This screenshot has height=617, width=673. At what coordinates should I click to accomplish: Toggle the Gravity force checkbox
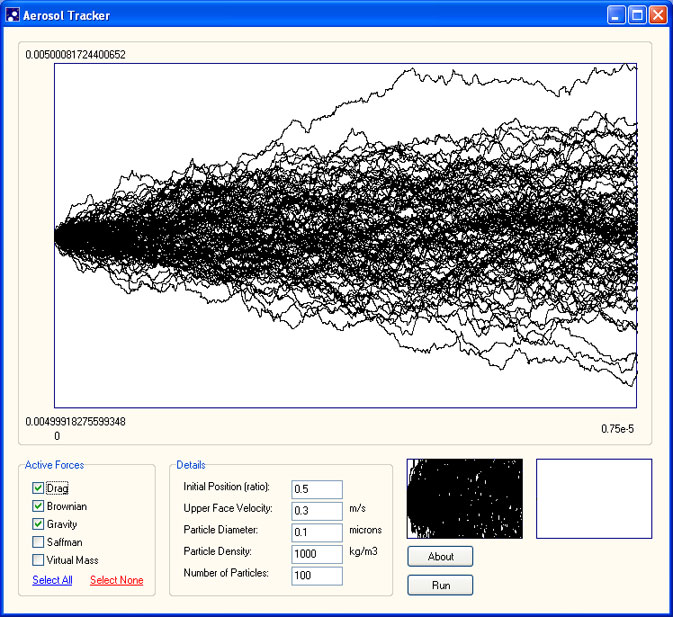click(38, 524)
